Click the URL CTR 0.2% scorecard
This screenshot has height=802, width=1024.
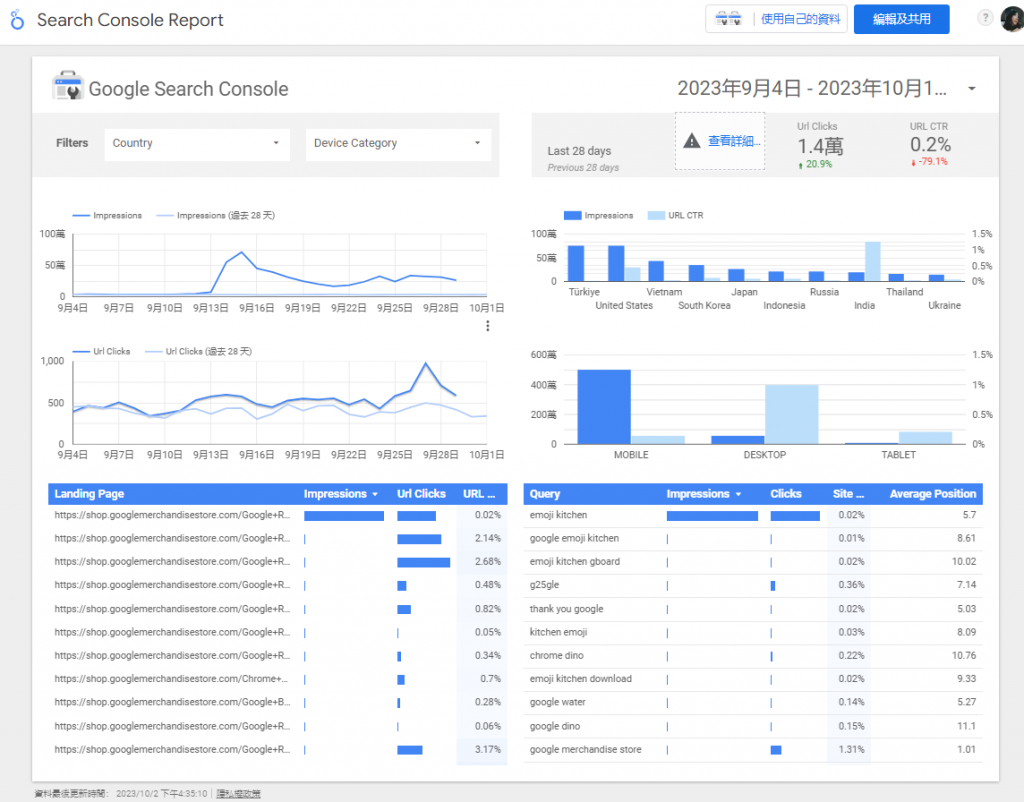click(x=930, y=144)
